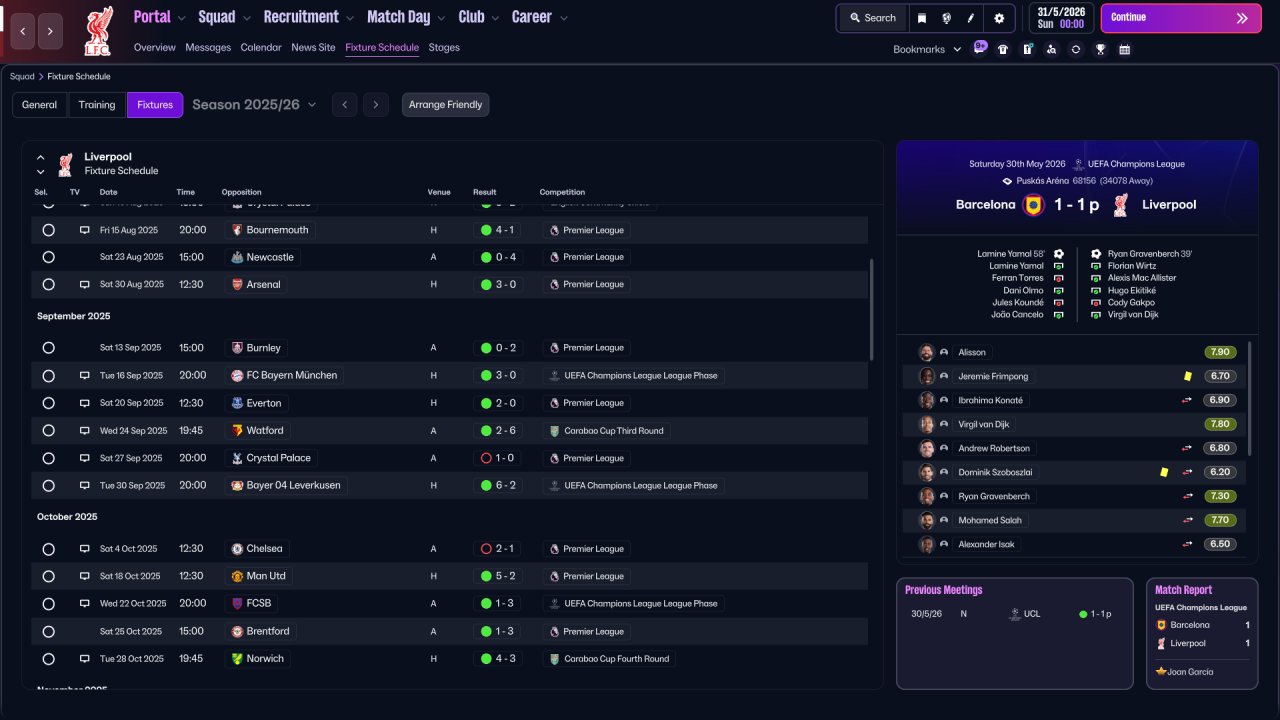Click the Norwich club badge icon

[x=237, y=659]
